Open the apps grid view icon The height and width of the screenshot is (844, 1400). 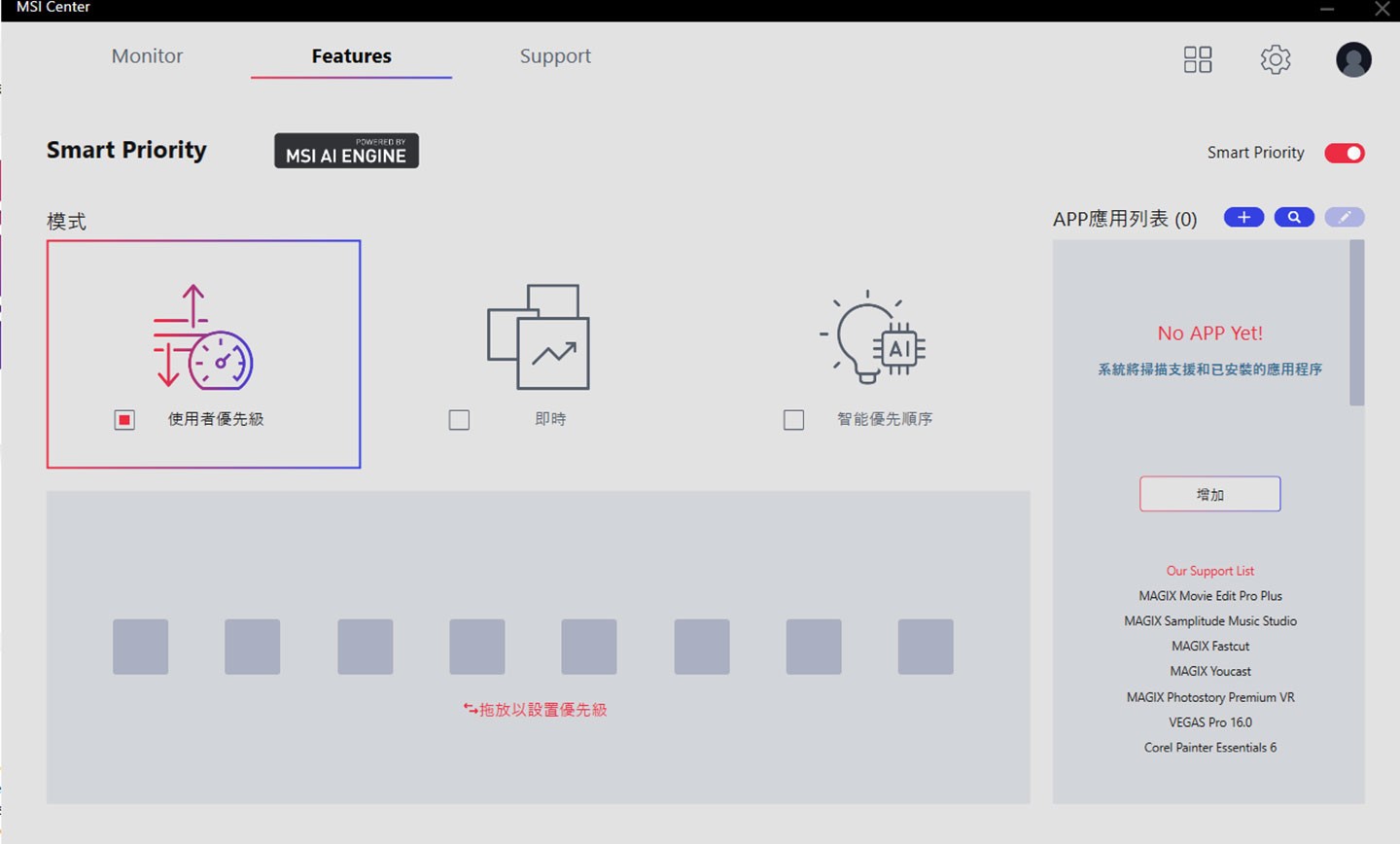[1198, 59]
